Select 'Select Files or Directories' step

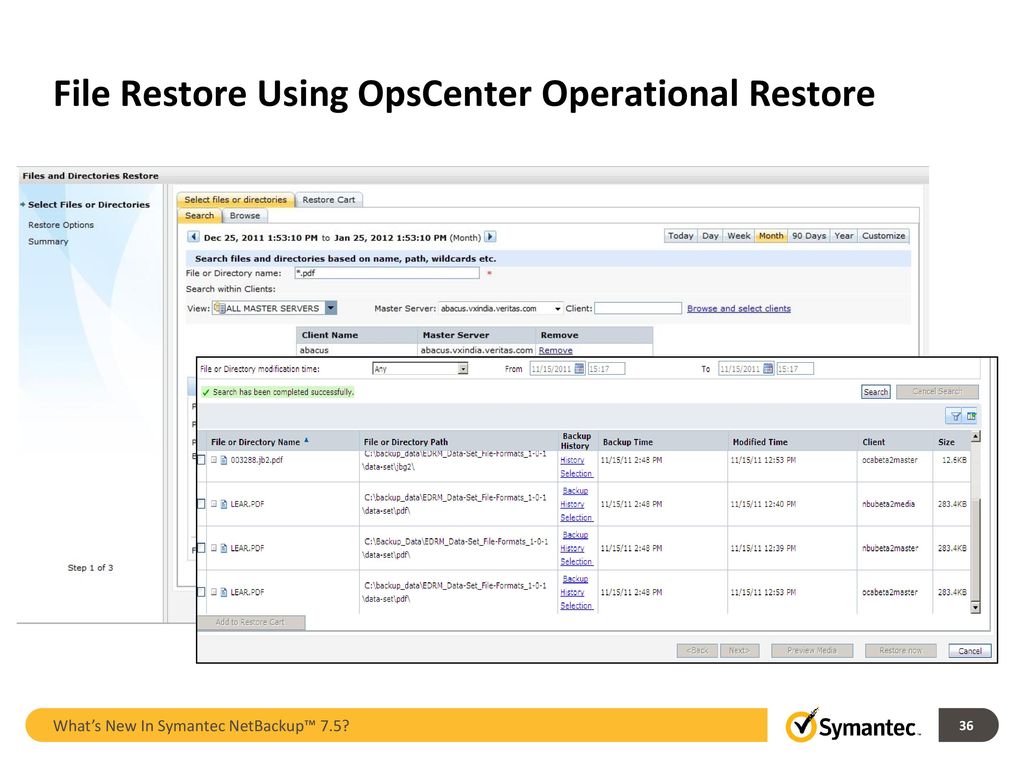(89, 205)
